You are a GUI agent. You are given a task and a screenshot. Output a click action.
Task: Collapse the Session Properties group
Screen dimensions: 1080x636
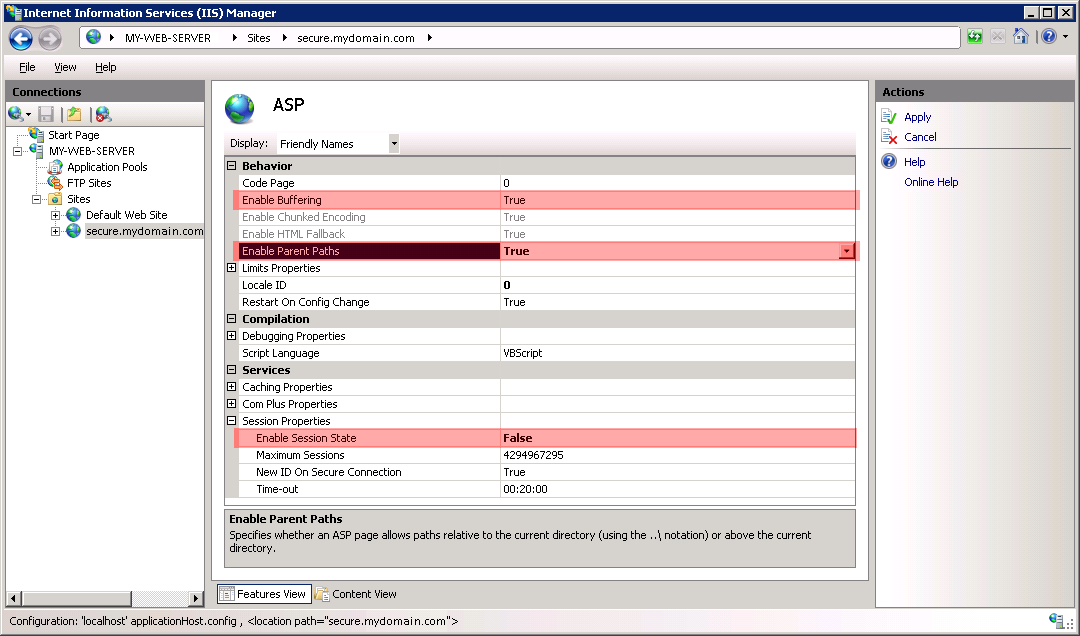232,421
